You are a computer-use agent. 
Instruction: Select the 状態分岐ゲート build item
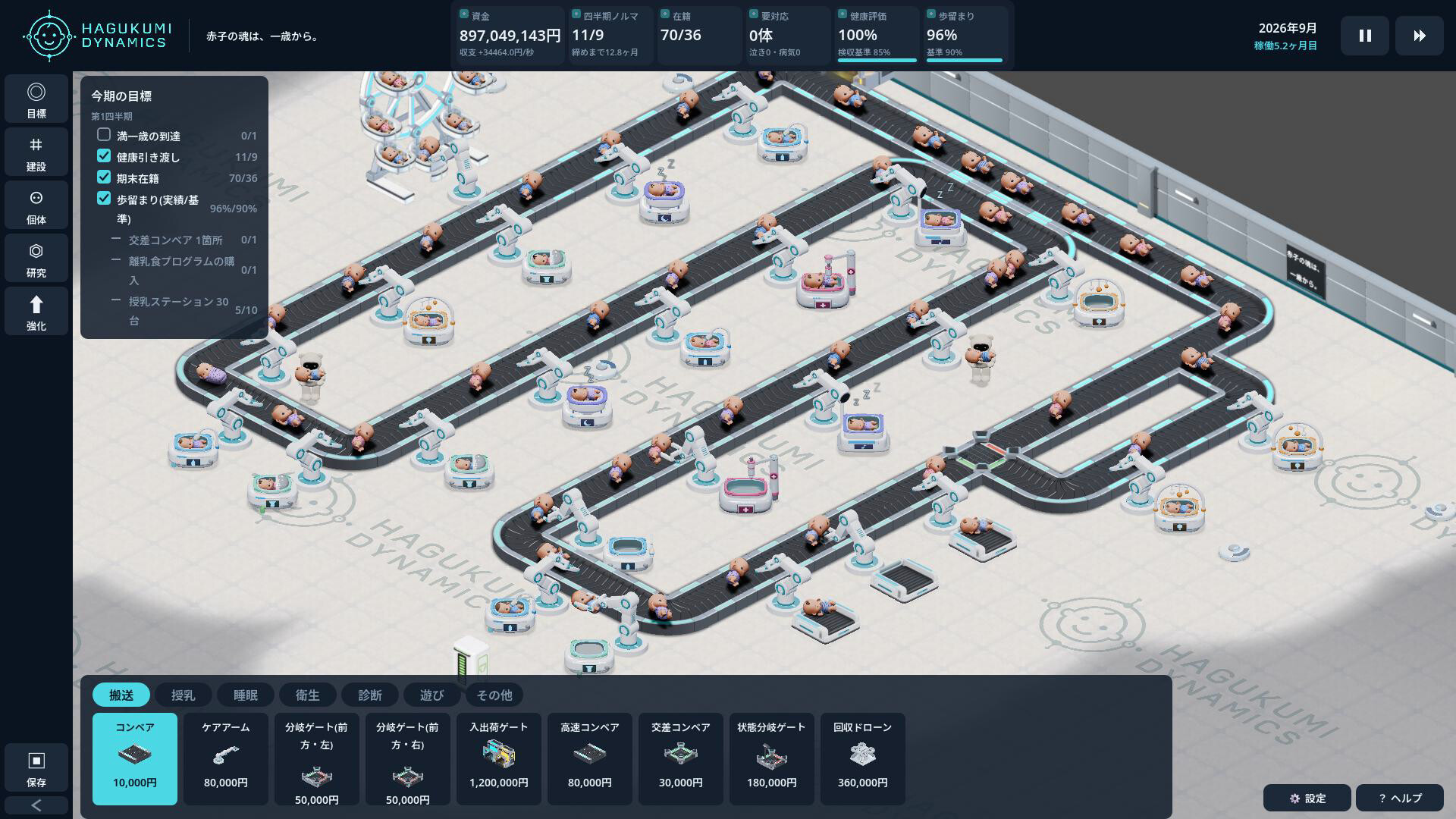click(x=772, y=758)
